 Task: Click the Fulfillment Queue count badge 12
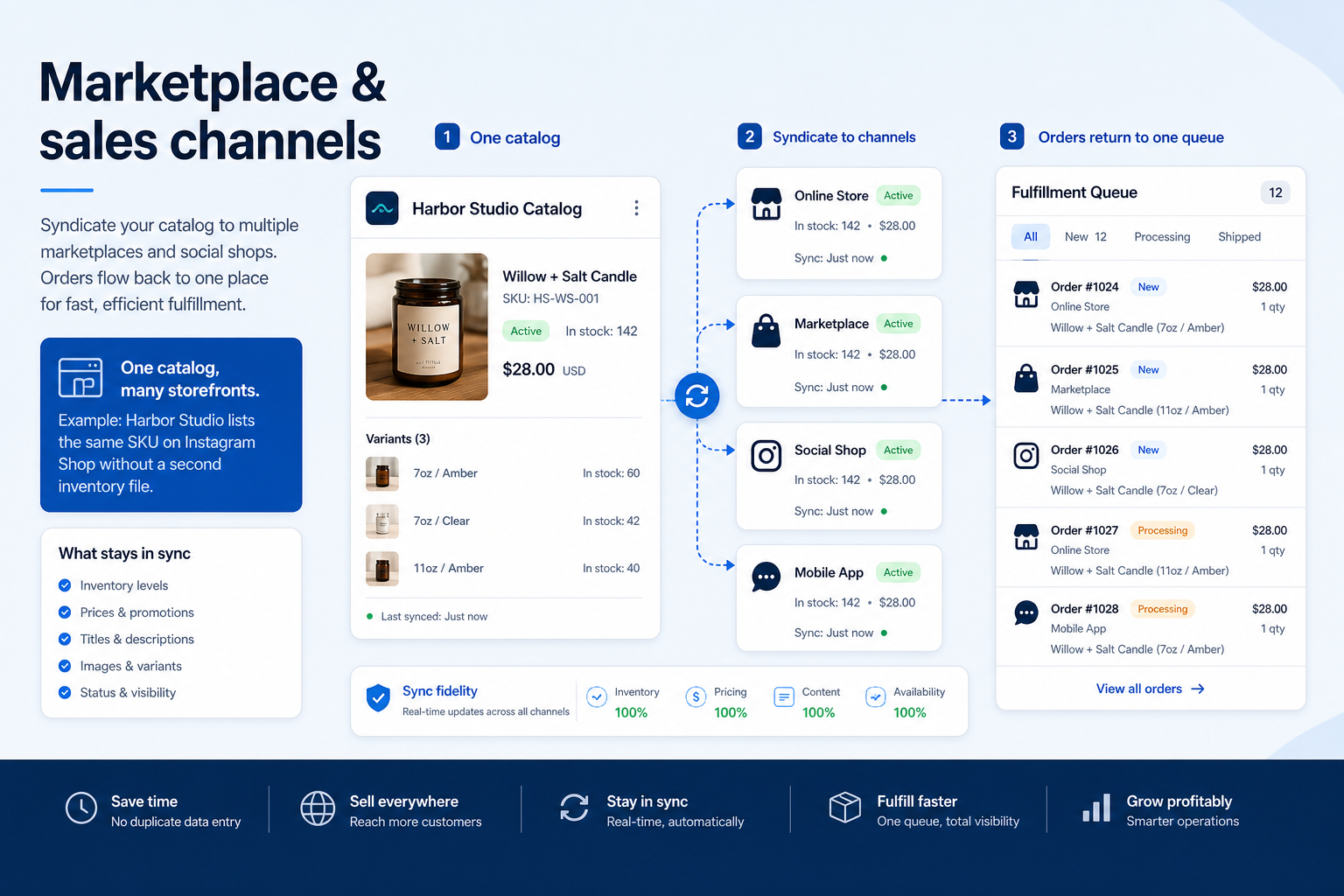[1276, 192]
